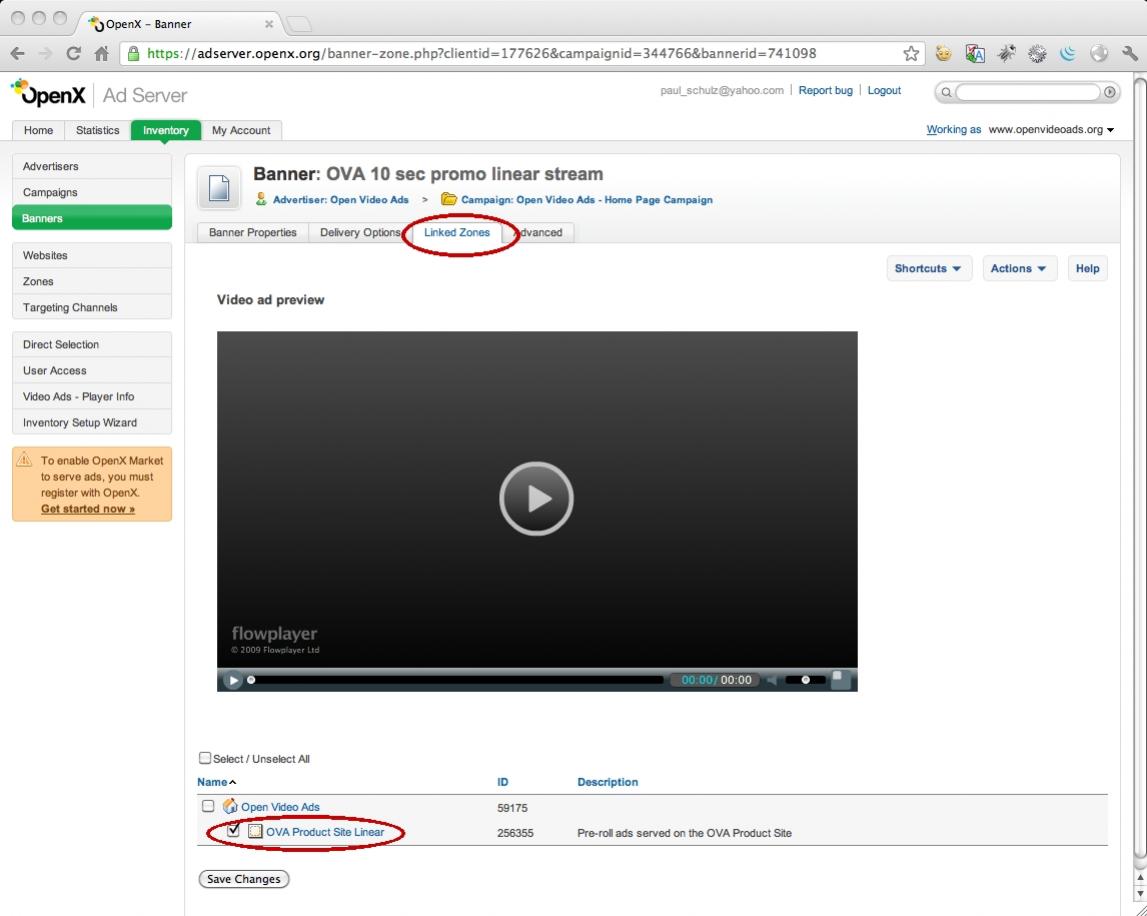
Task: Follow the Get started now link
Action: point(88,509)
